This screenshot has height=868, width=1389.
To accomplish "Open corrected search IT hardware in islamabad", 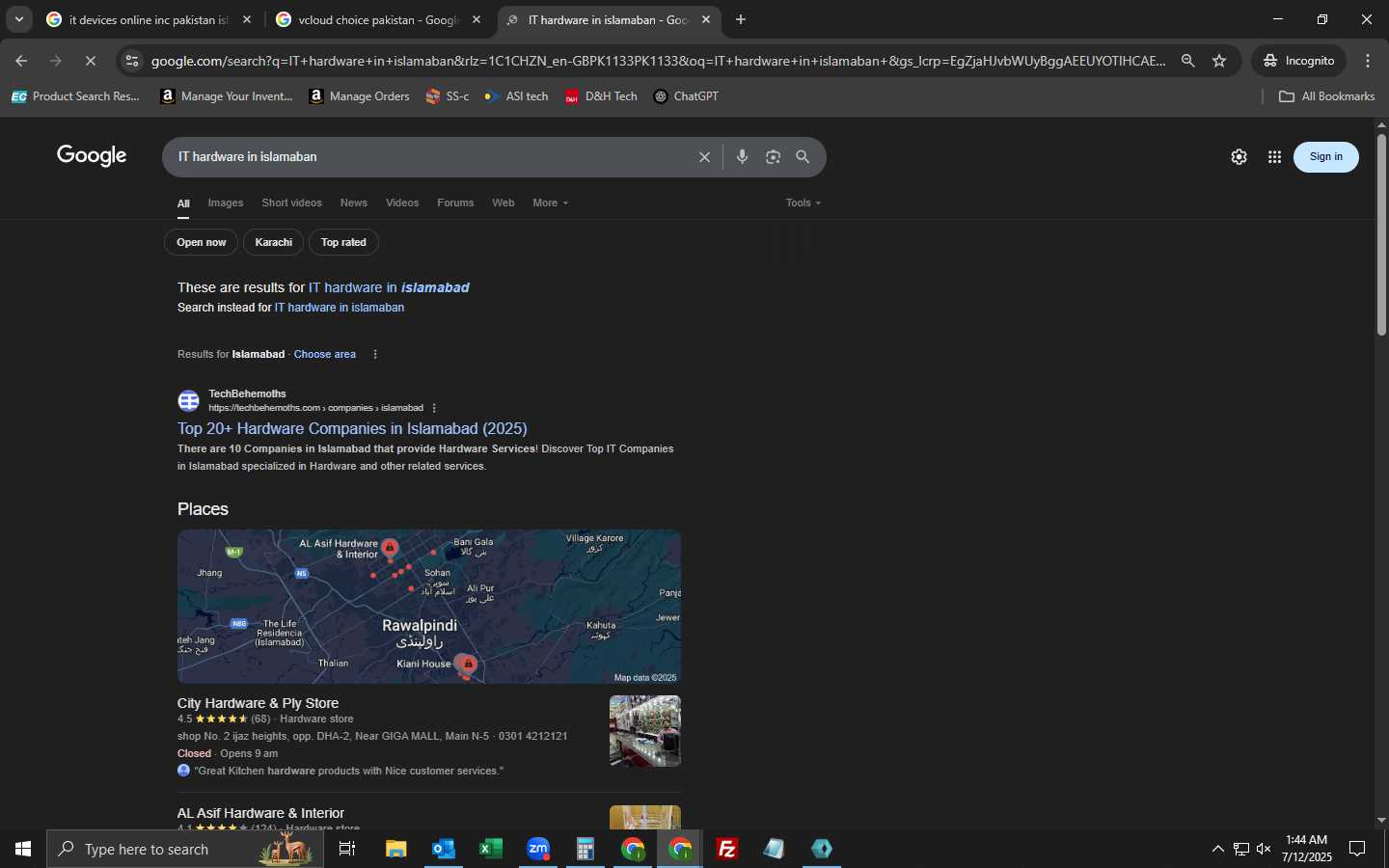I will (x=389, y=287).
